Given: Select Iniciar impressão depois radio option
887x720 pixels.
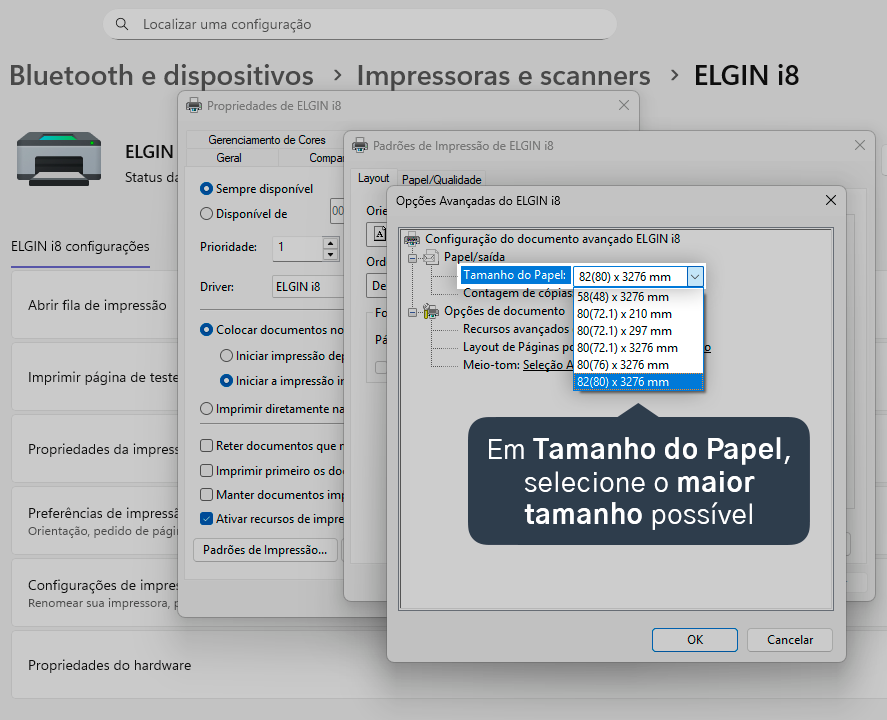Looking at the screenshot, I should 226,356.
